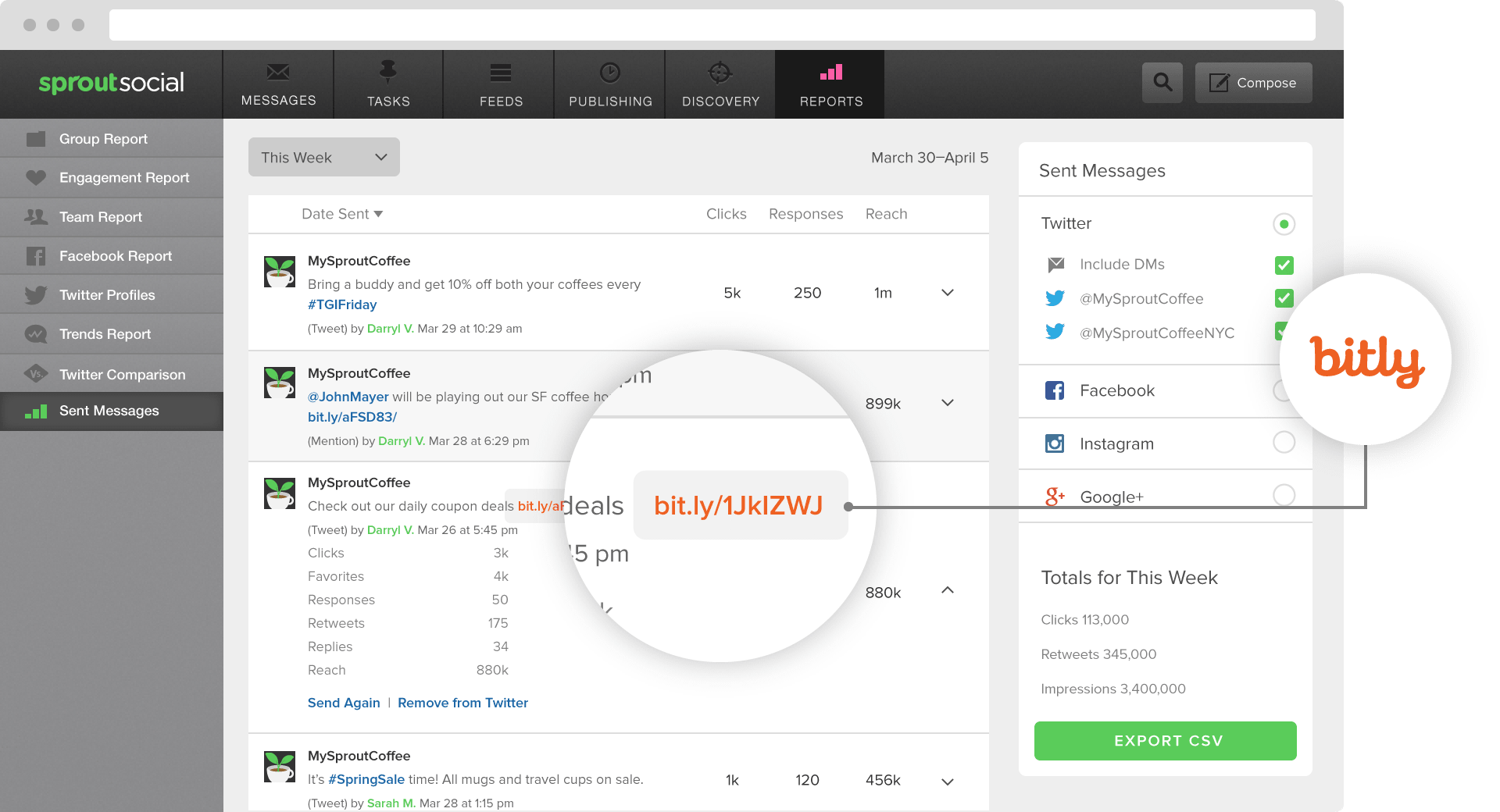Click Twitter bird icon beside @MySproutCoffeeNYC
Viewport: 1500px width, 812px height.
pos(1055,332)
